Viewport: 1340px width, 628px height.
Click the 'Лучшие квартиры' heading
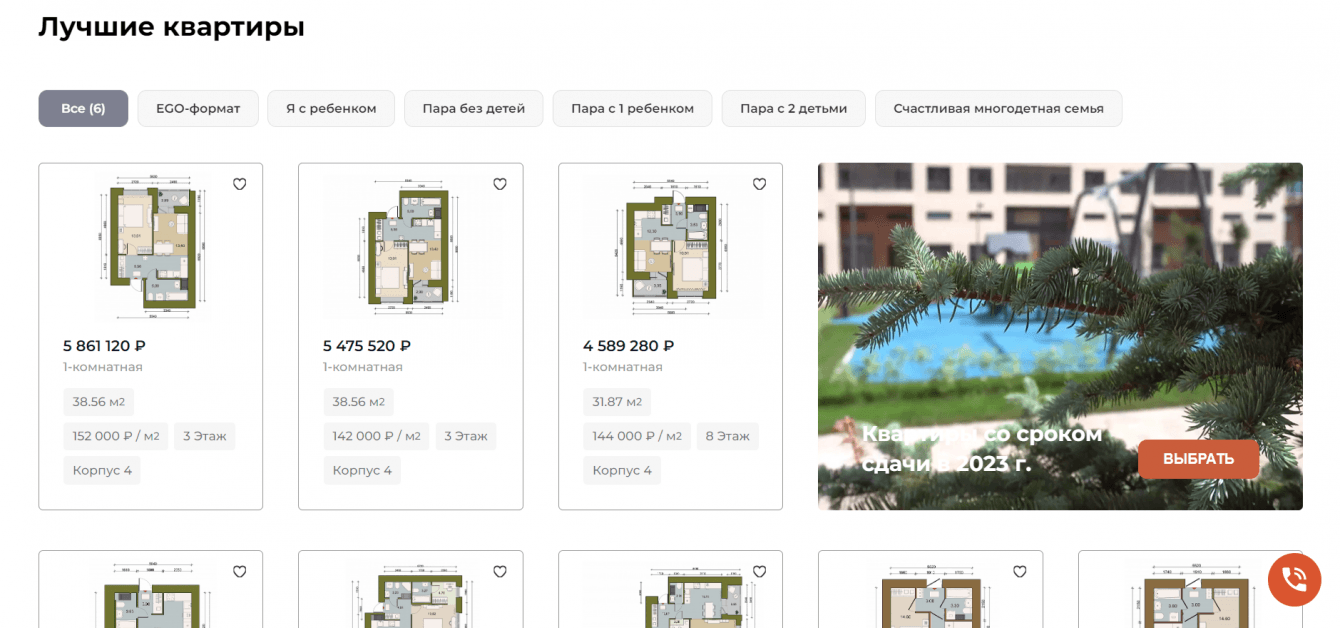[x=171, y=27]
